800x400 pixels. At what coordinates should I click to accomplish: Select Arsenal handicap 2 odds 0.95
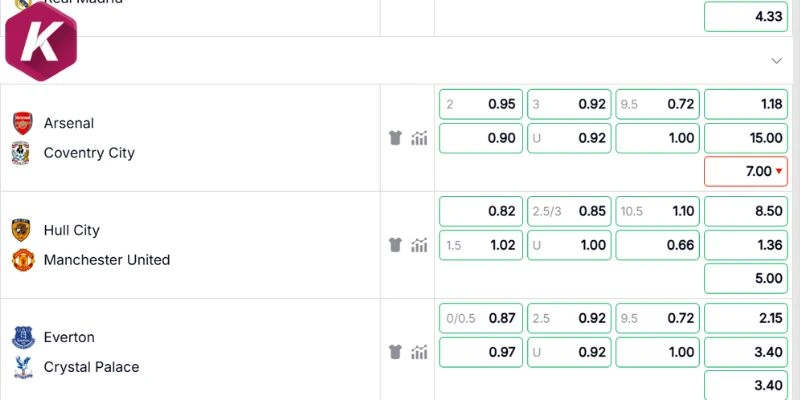click(481, 104)
